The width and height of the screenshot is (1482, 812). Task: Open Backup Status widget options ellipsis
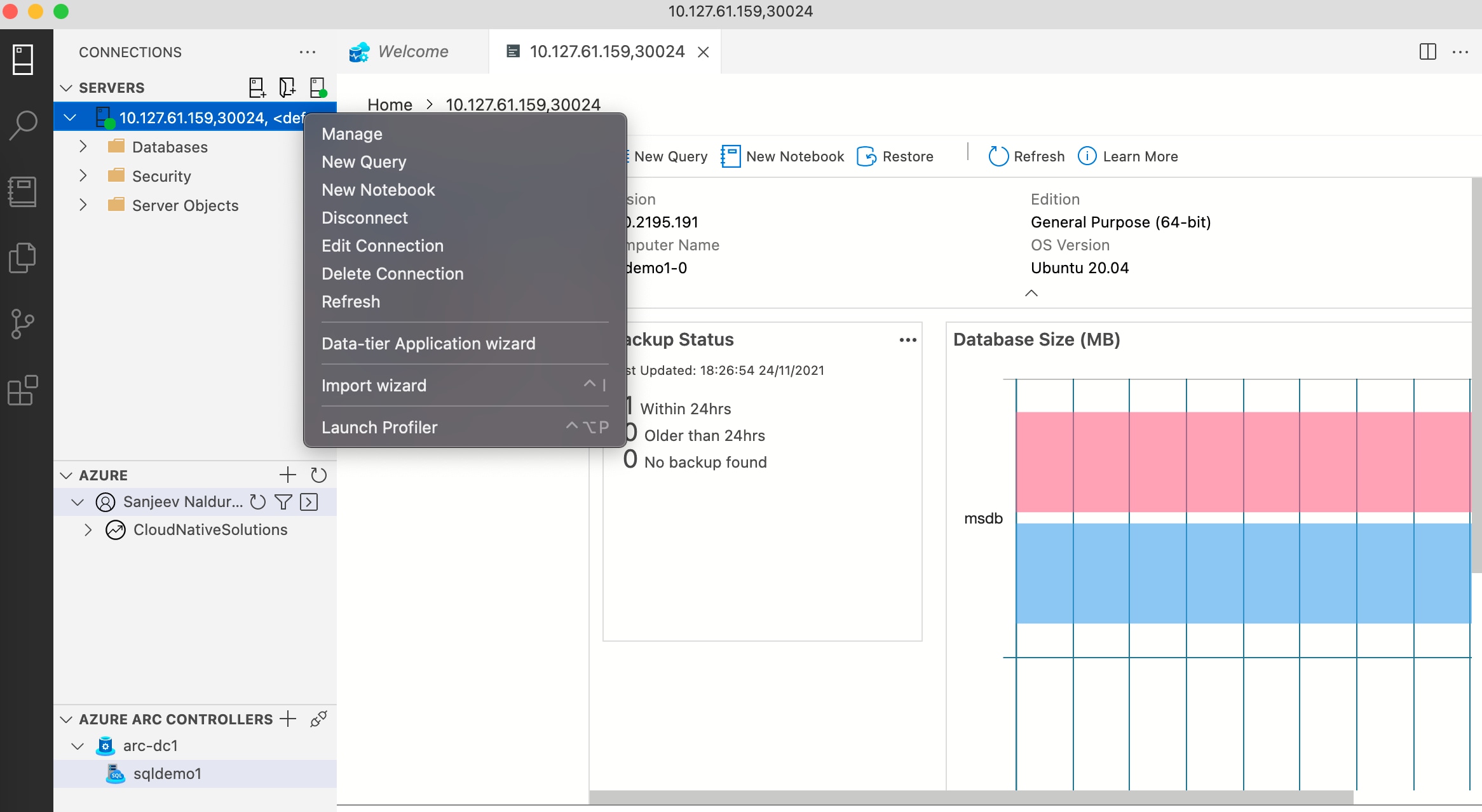click(908, 340)
